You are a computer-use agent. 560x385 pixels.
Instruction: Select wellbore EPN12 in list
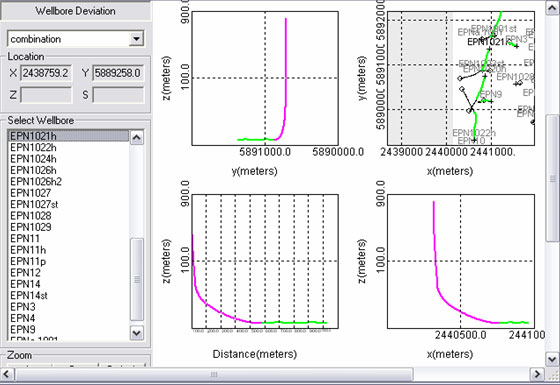[x=68, y=273]
